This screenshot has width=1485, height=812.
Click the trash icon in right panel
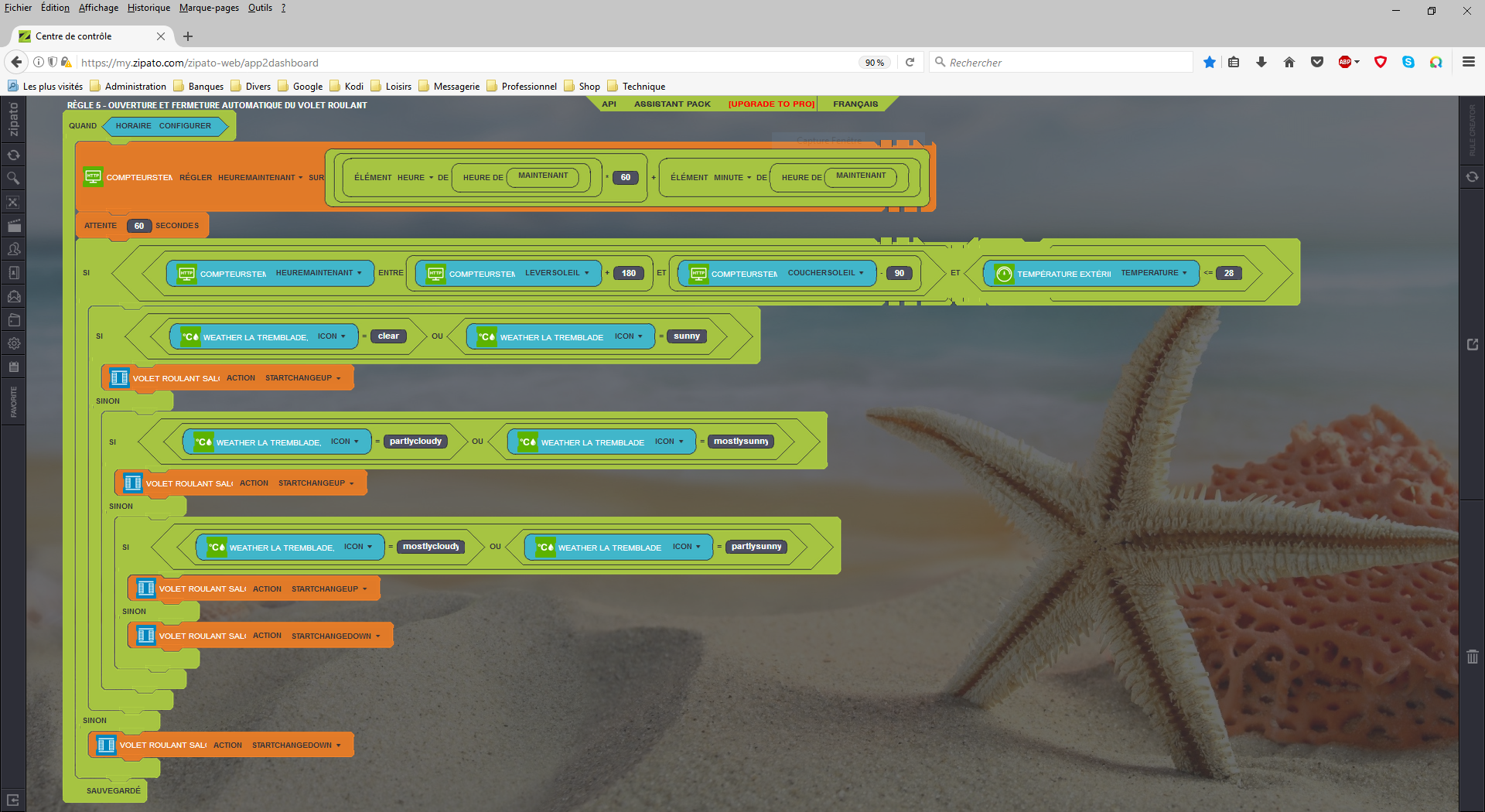click(1472, 657)
